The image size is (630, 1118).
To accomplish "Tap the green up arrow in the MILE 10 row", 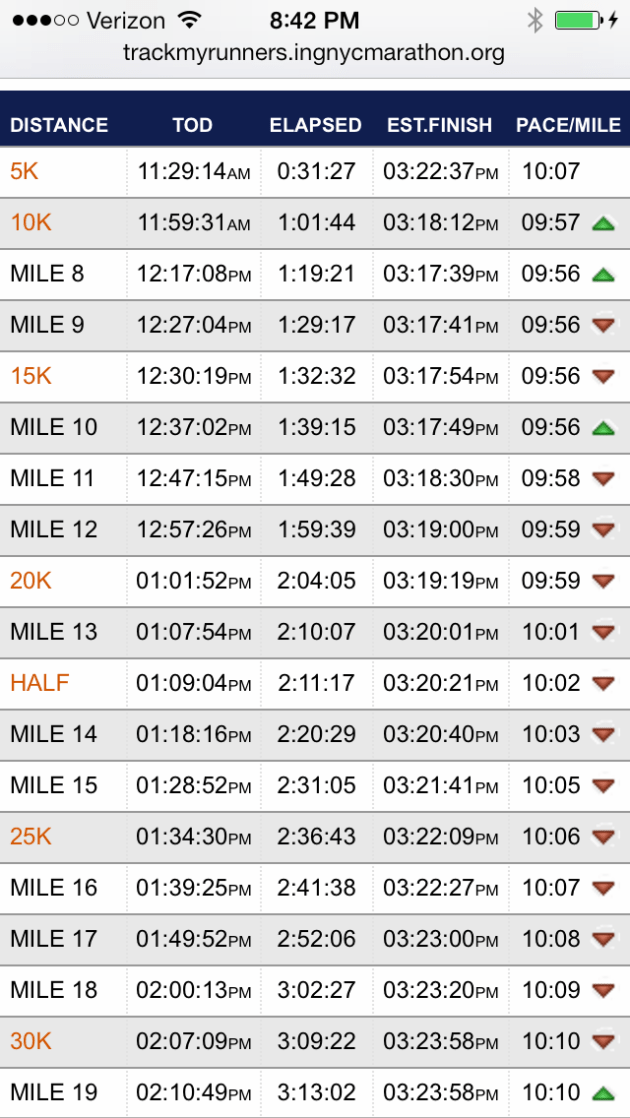I will (x=602, y=427).
